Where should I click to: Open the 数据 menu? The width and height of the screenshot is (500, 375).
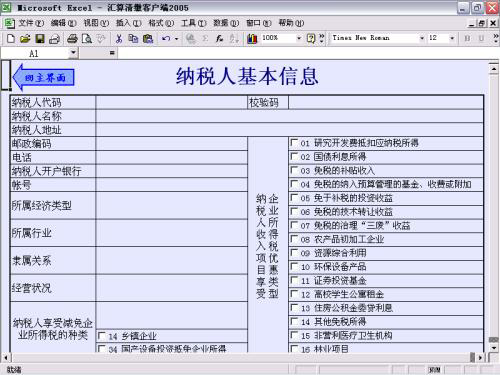226,23
